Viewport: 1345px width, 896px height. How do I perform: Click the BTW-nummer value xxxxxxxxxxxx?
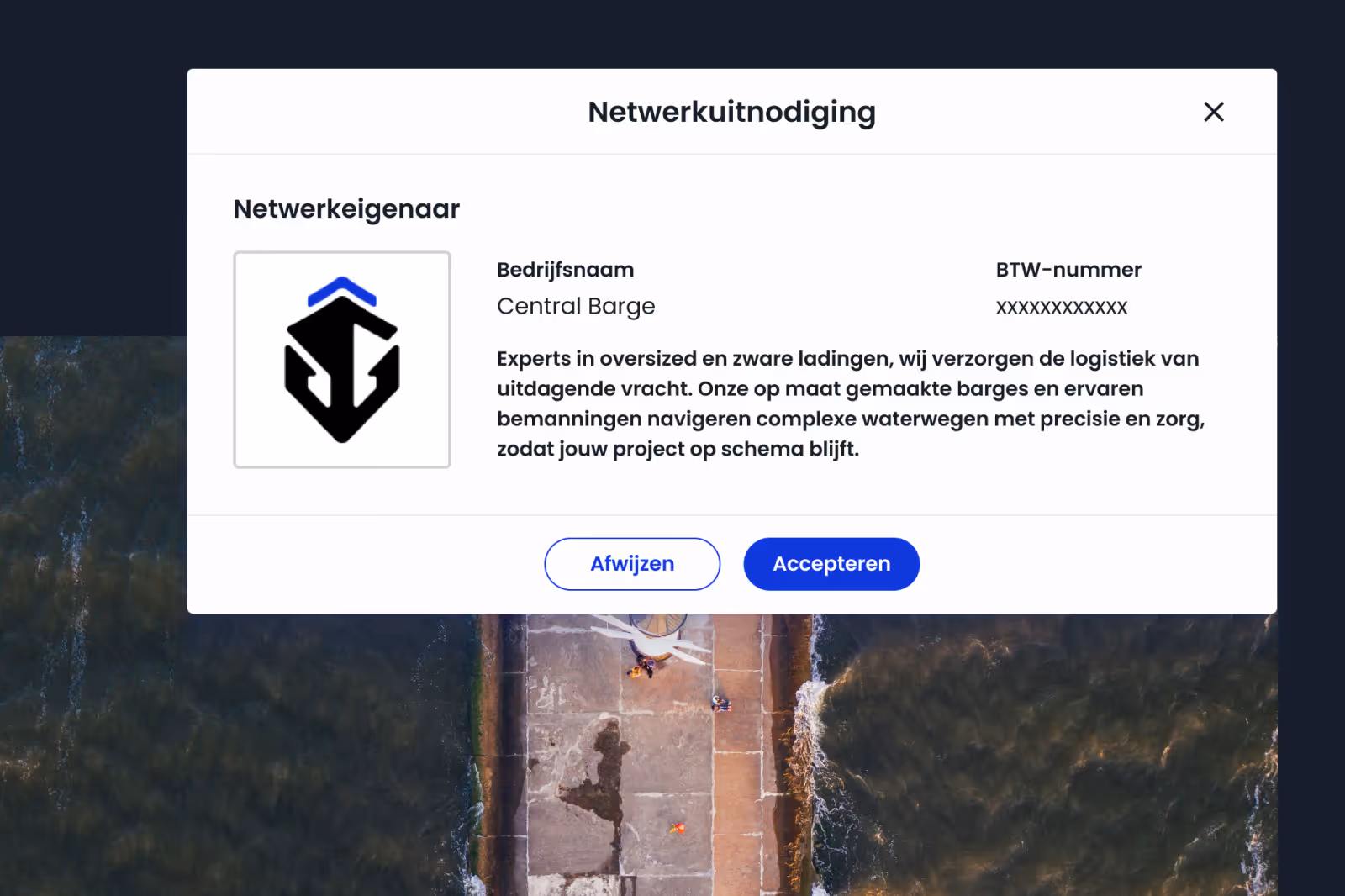point(1062,307)
